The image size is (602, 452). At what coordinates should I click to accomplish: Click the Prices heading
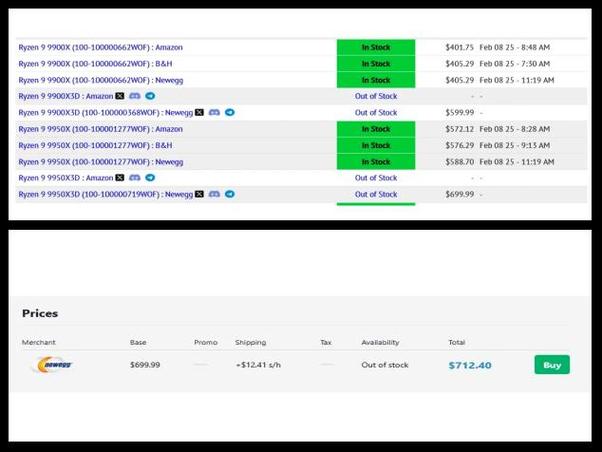[x=40, y=313]
